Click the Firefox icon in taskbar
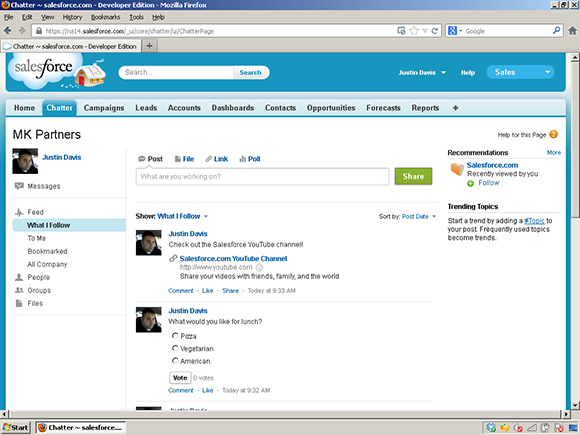This screenshot has height=435, width=580. (x=43, y=427)
